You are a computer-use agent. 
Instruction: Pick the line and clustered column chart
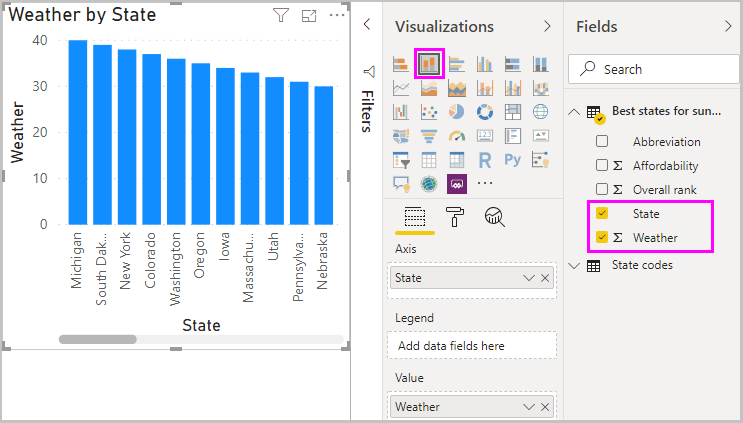coord(513,88)
